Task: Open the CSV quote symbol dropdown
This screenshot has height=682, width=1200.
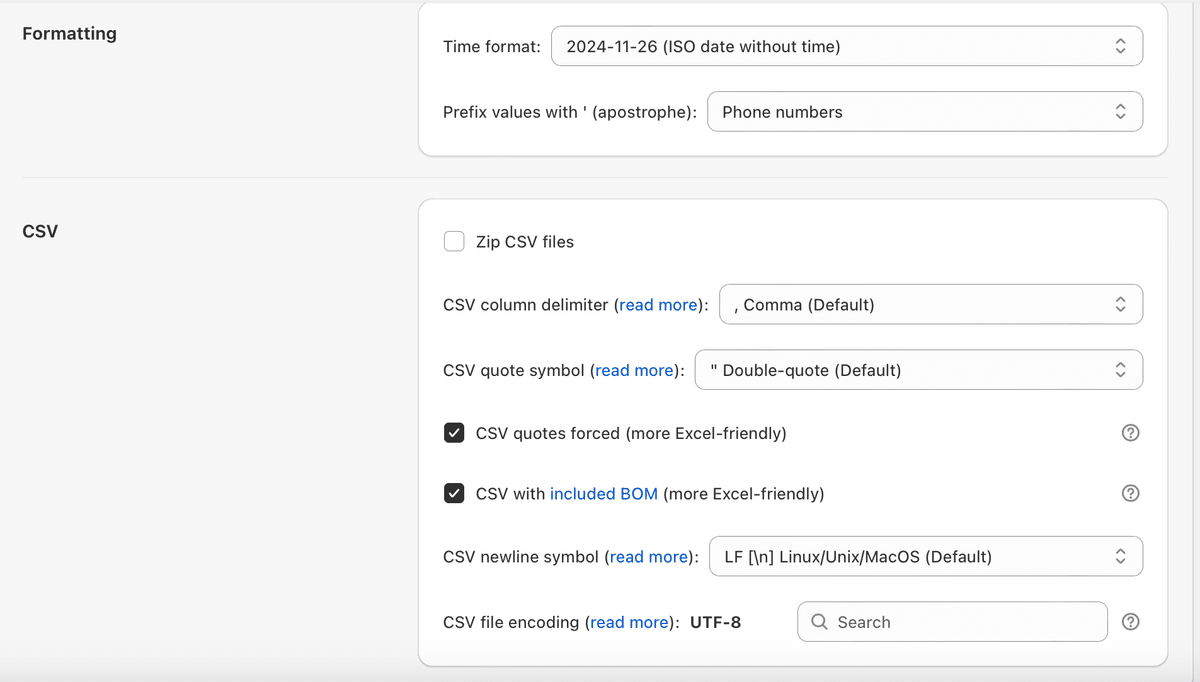Action: (919, 370)
